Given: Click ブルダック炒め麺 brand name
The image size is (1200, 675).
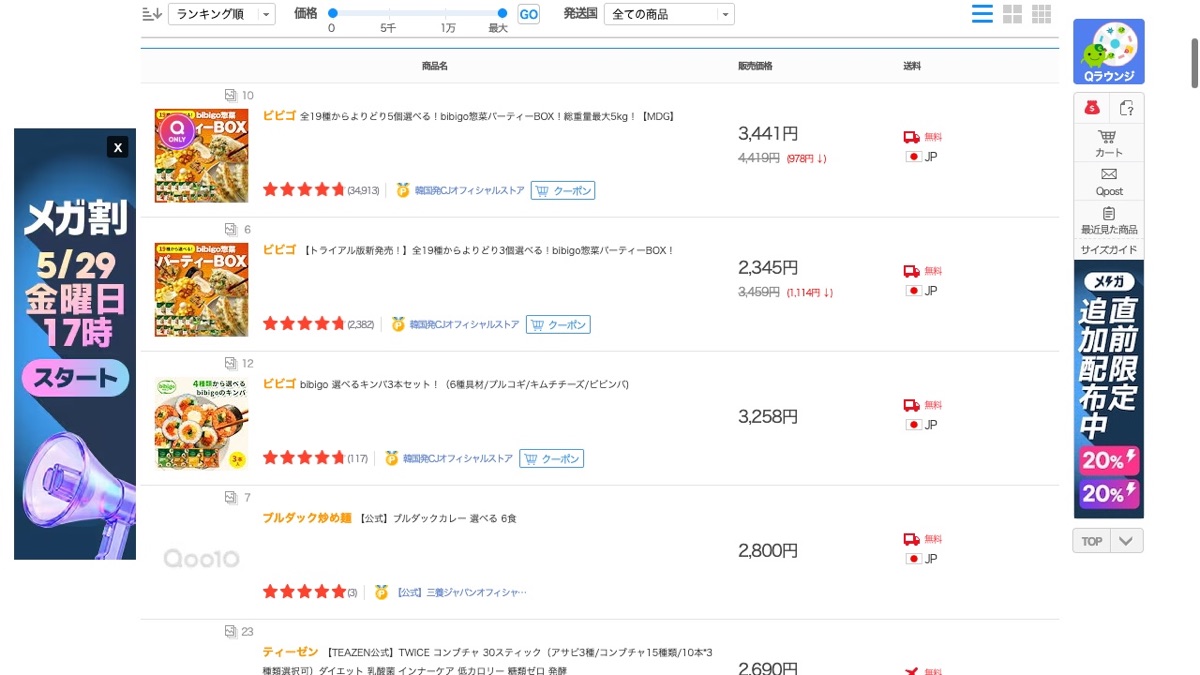Looking at the screenshot, I should click(x=307, y=518).
